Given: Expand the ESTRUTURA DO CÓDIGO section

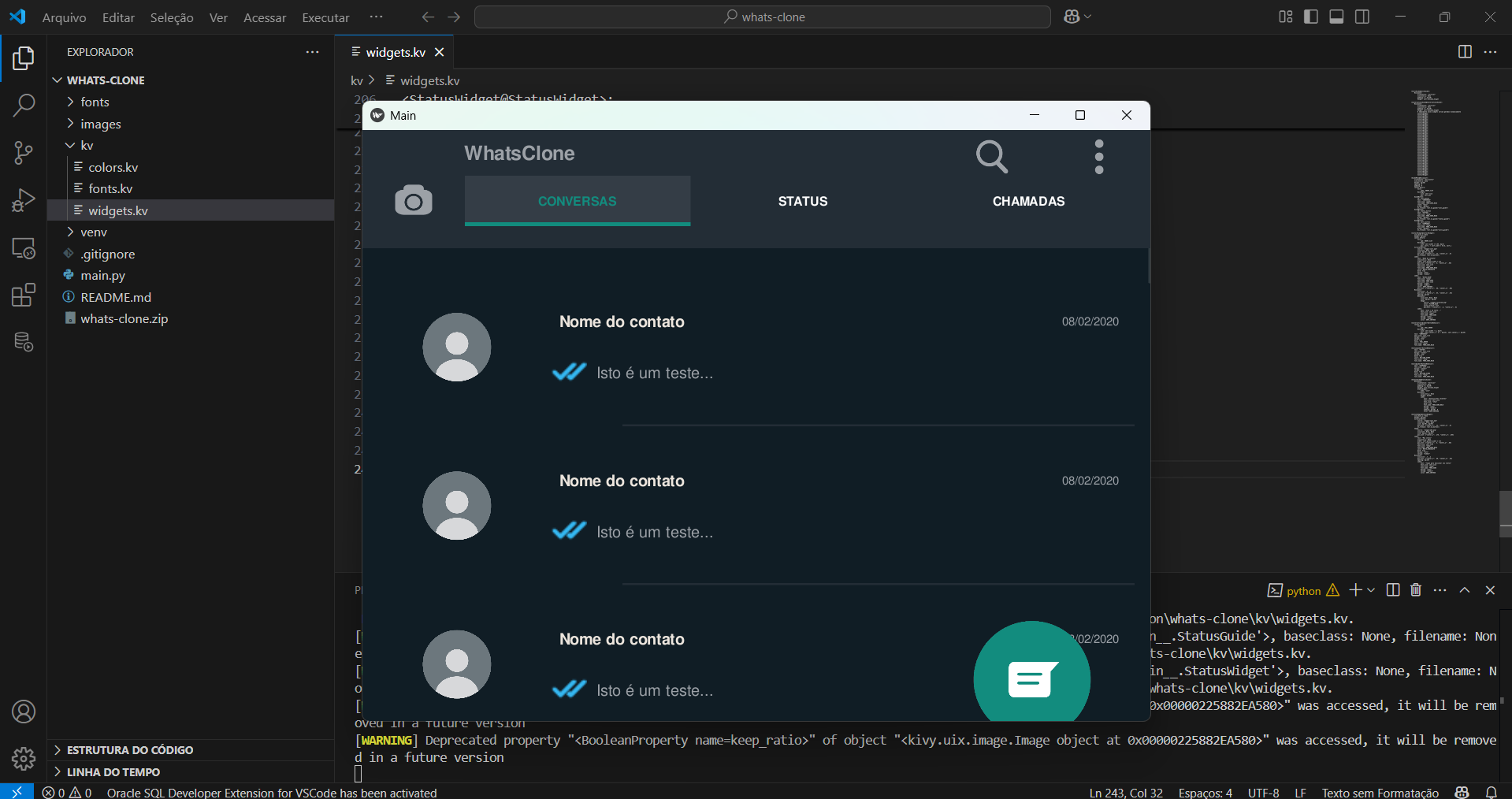Looking at the screenshot, I should coord(129,750).
